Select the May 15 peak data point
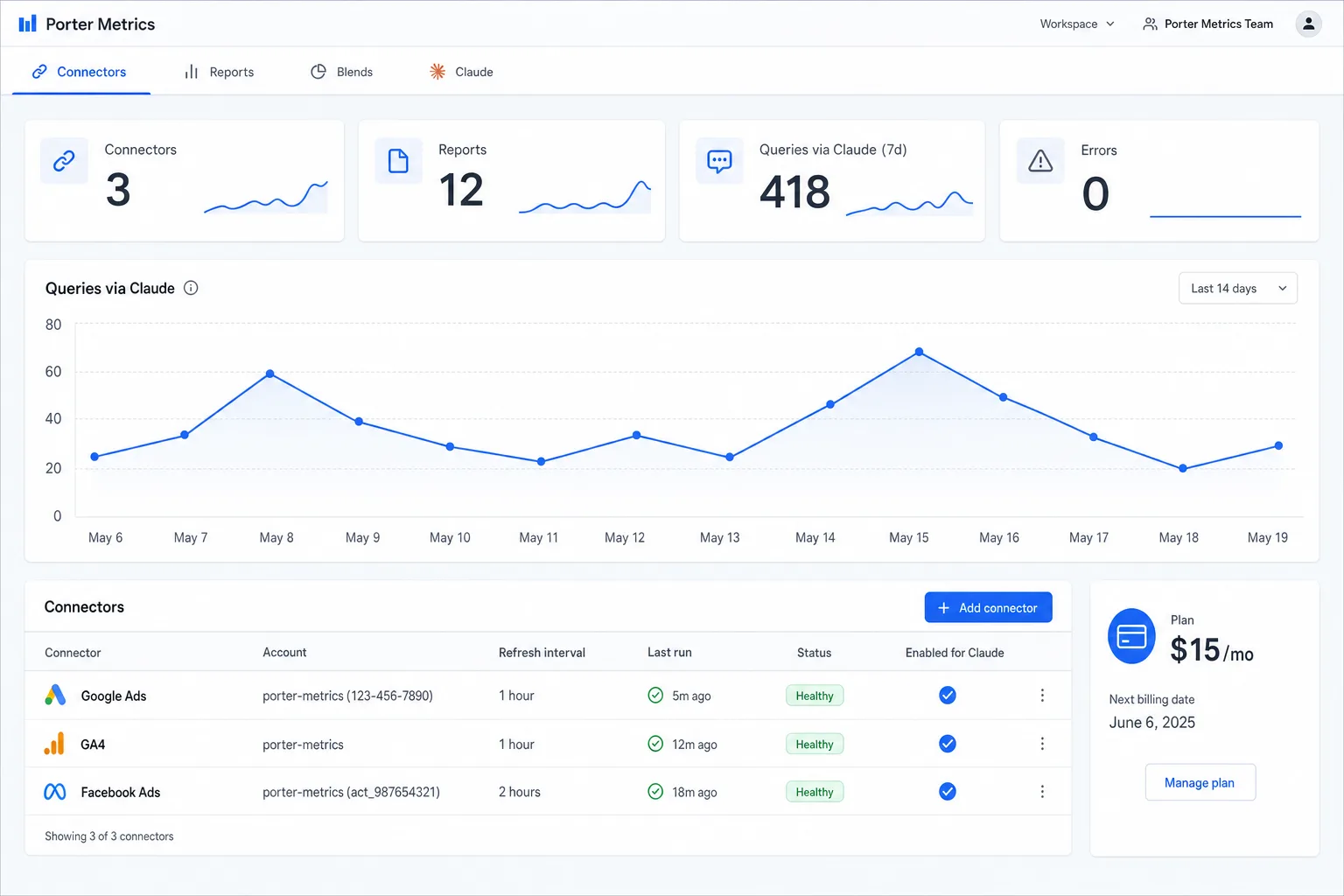Viewport: 1344px width, 896px height. pos(919,352)
